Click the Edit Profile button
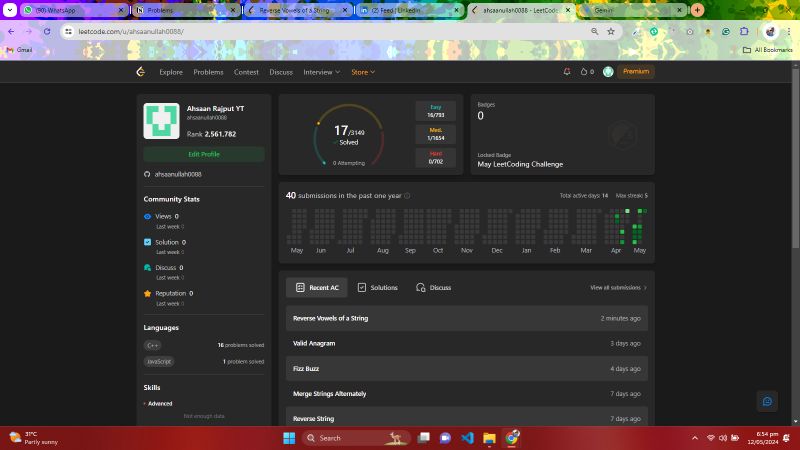 204,154
